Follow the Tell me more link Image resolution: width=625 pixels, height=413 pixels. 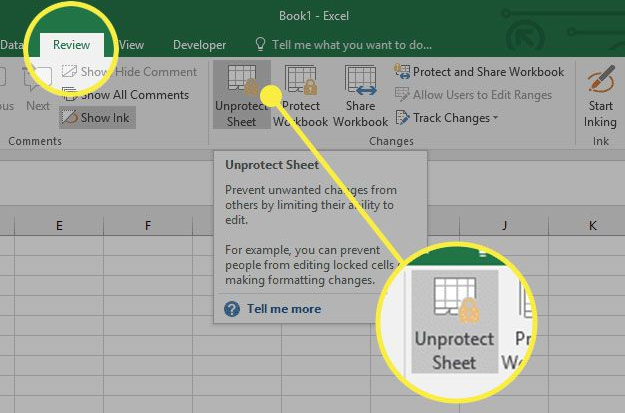pos(284,309)
